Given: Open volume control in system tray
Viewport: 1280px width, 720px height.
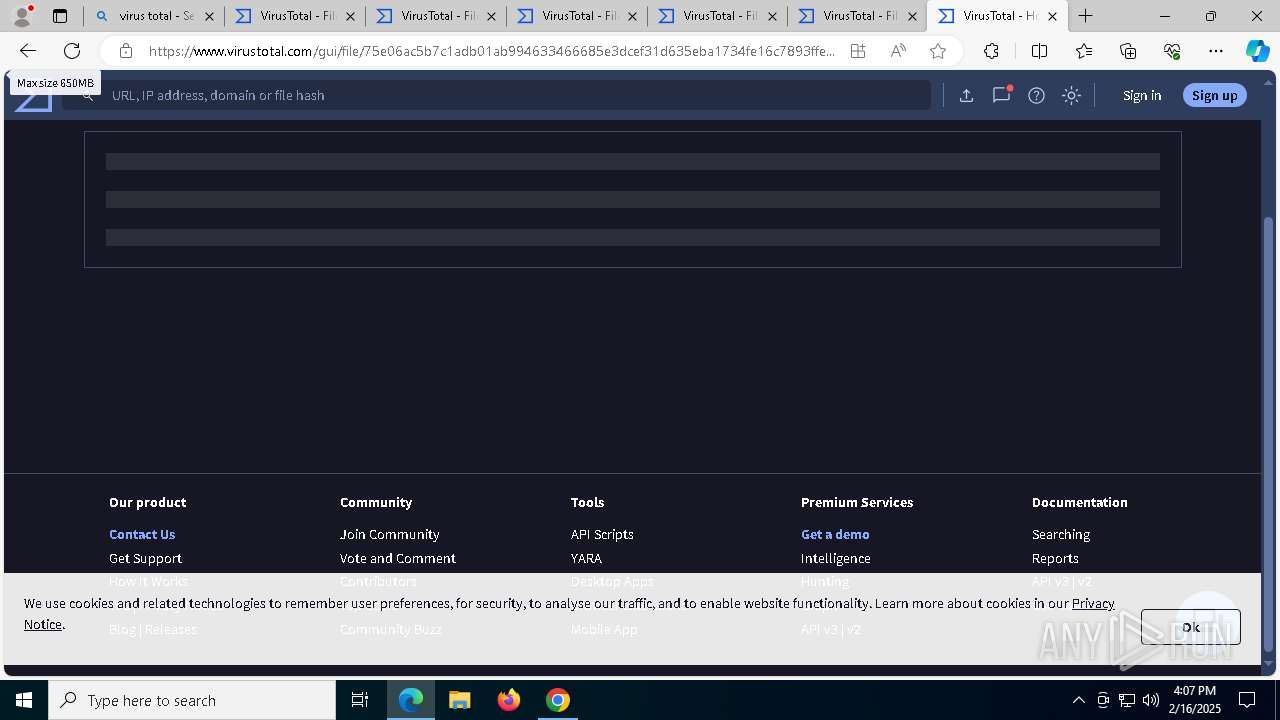Looking at the screenshot, I should coord(1150,700).
